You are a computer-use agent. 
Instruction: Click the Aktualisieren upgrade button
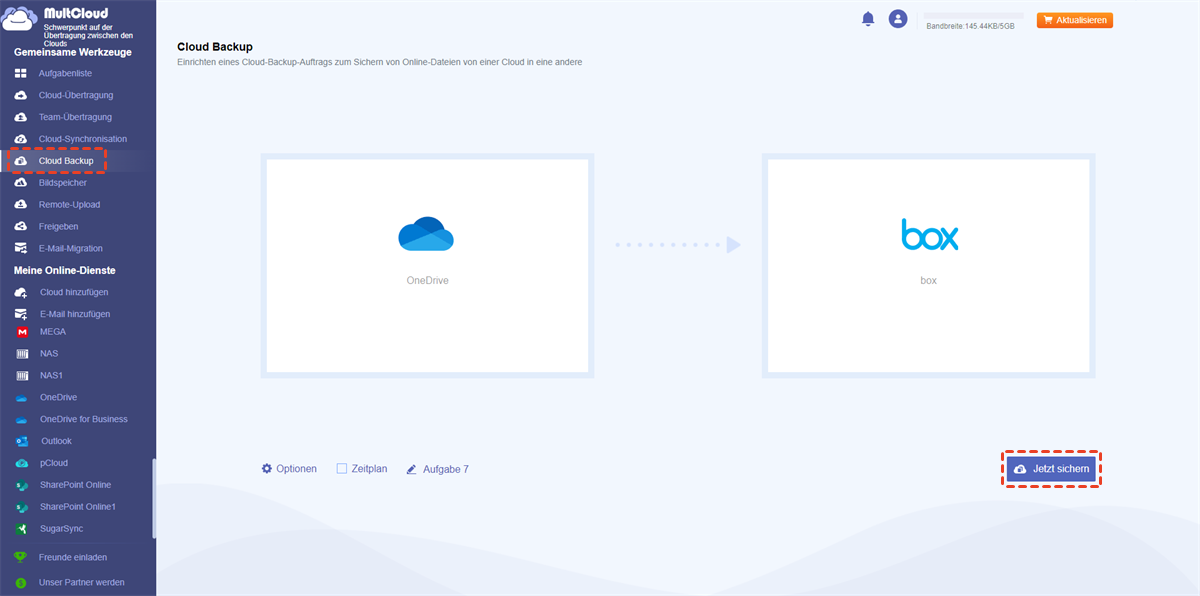[x=1075, y=20]
